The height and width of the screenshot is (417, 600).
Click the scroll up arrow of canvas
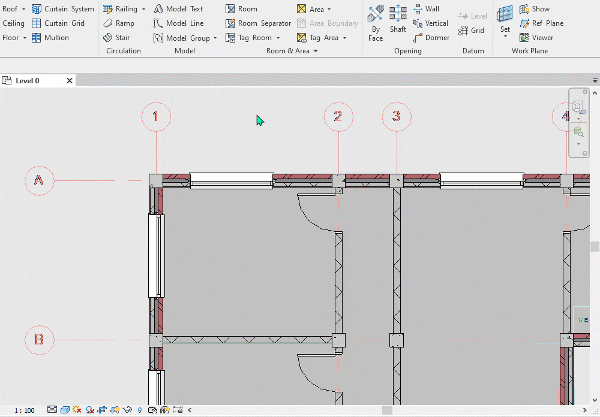[x=595, y=93]
